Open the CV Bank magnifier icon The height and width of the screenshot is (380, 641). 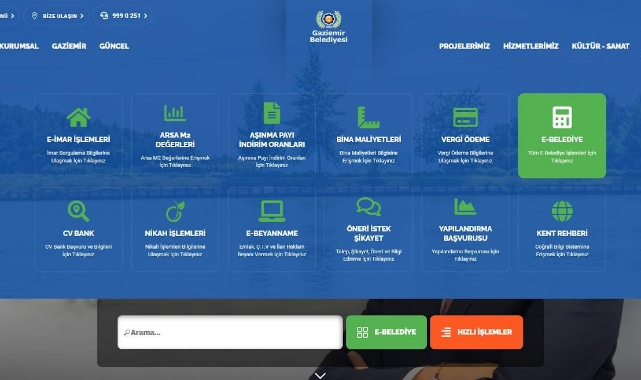(78, 211)
